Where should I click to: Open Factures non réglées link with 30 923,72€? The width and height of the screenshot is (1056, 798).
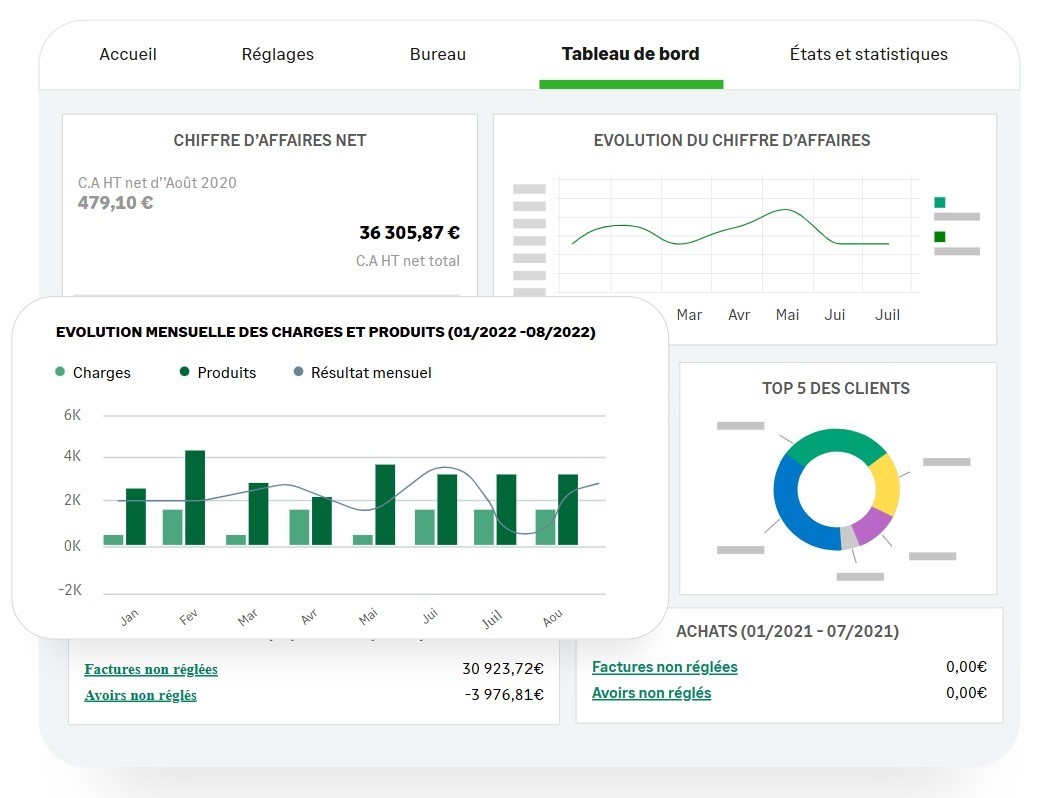click(x=151, y=669)
